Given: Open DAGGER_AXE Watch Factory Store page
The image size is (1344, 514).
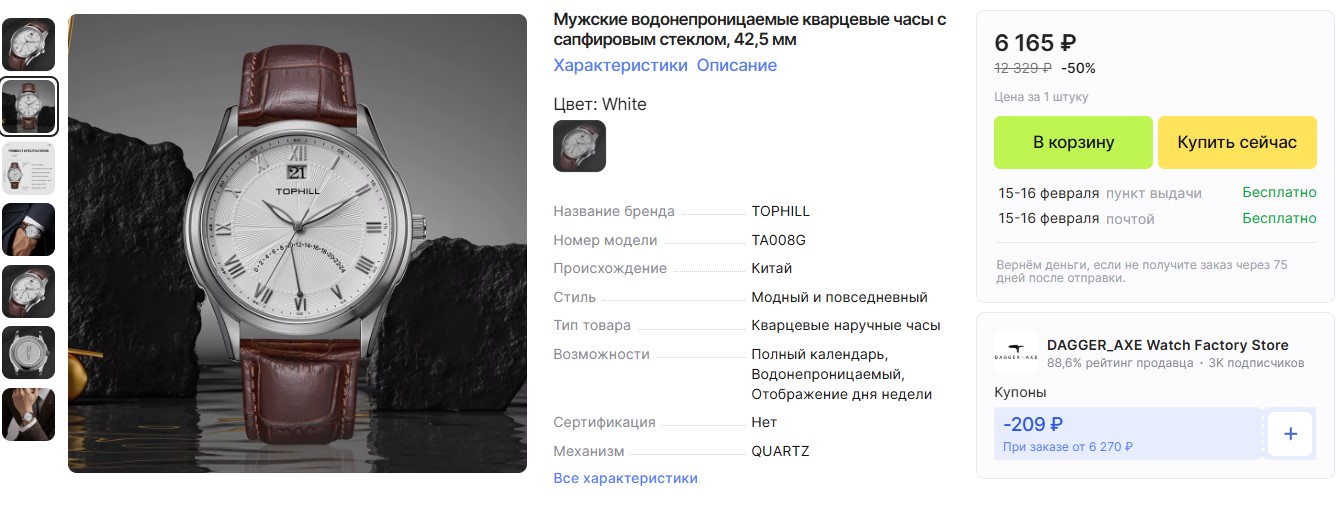Looking at the screenshot, I should pyautogui.click(x=1168, y=345).
